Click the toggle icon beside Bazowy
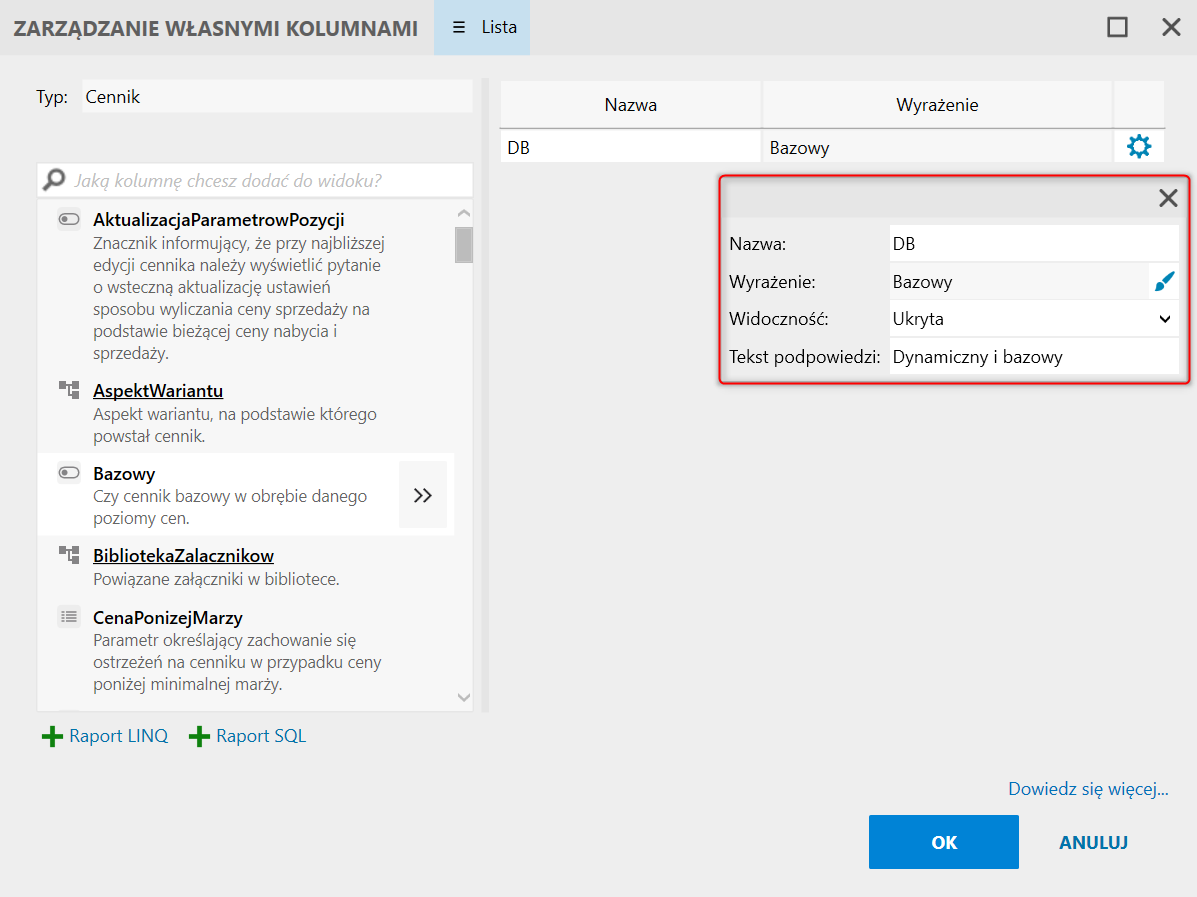The width and height of the screenshot is (1197, 897). click(x=69, y=473)
